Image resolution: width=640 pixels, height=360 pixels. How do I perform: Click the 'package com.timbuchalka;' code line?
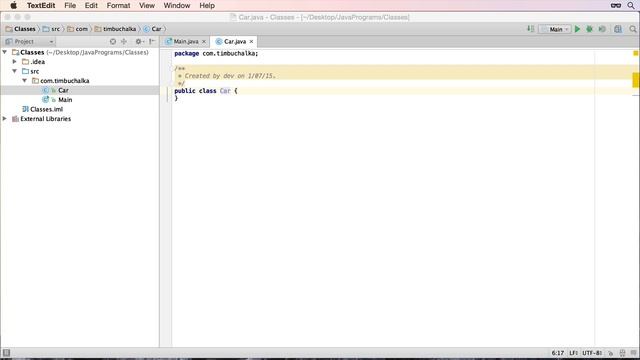point(216,53)
